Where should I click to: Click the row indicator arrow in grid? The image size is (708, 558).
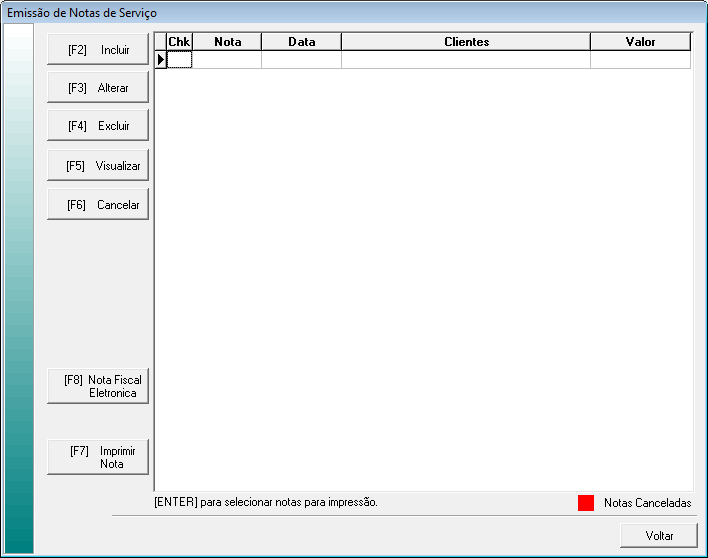[160, 60]
